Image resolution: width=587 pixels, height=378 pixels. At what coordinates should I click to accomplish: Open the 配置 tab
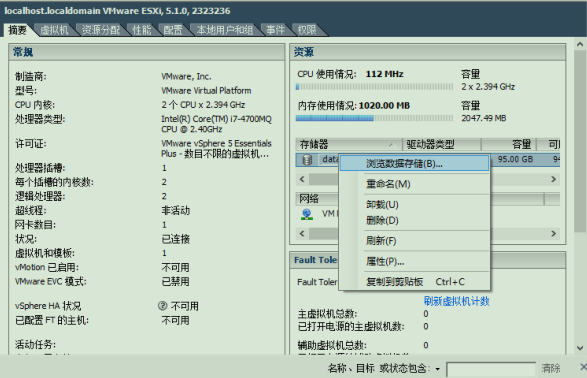pos(173,30)
